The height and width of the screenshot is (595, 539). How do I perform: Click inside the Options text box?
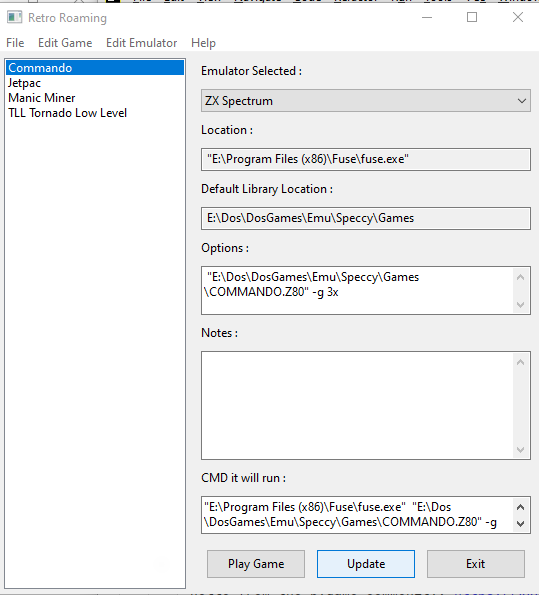(x=357, y=291)
